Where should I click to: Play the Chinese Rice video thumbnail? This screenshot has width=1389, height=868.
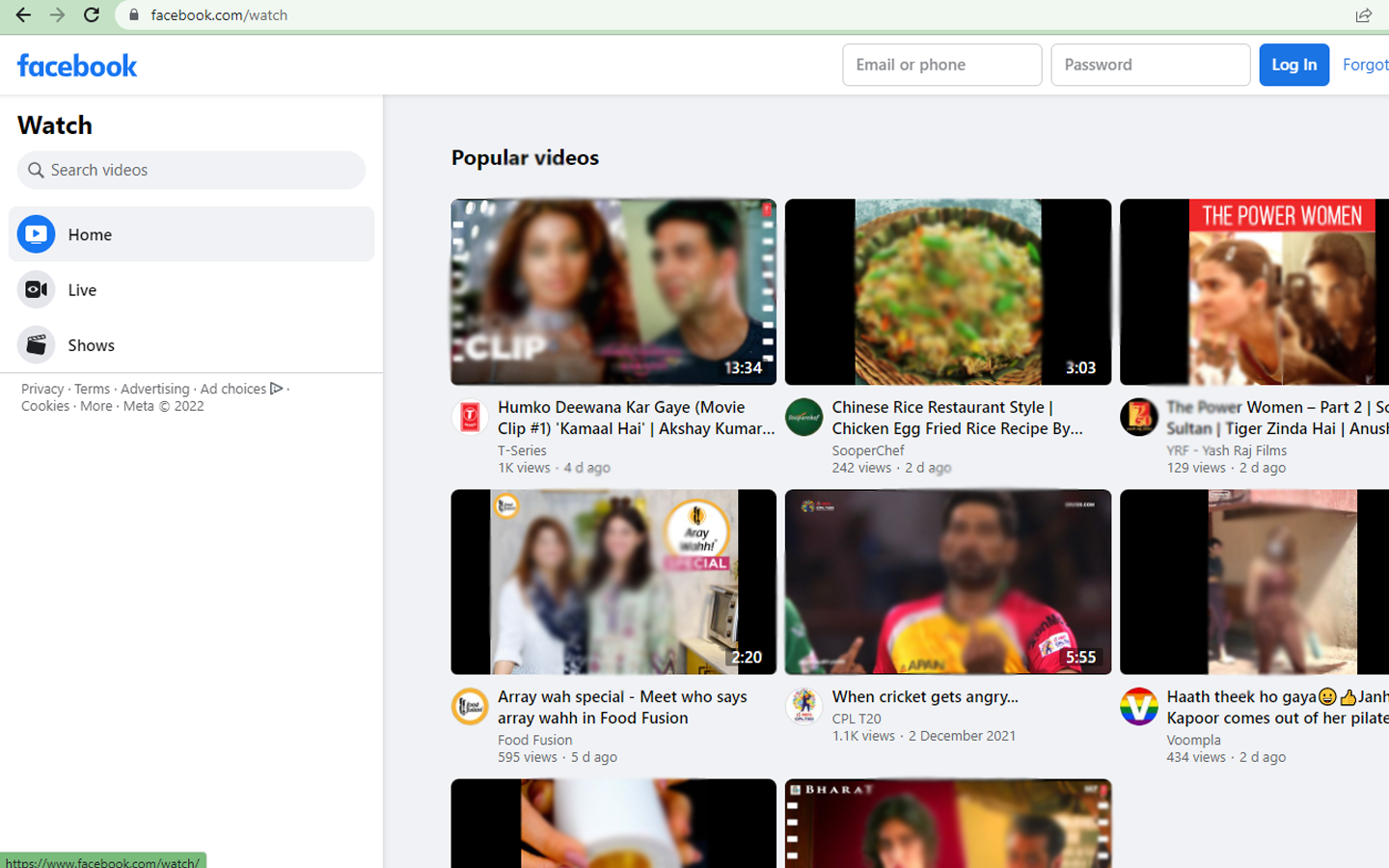[948, 291]
